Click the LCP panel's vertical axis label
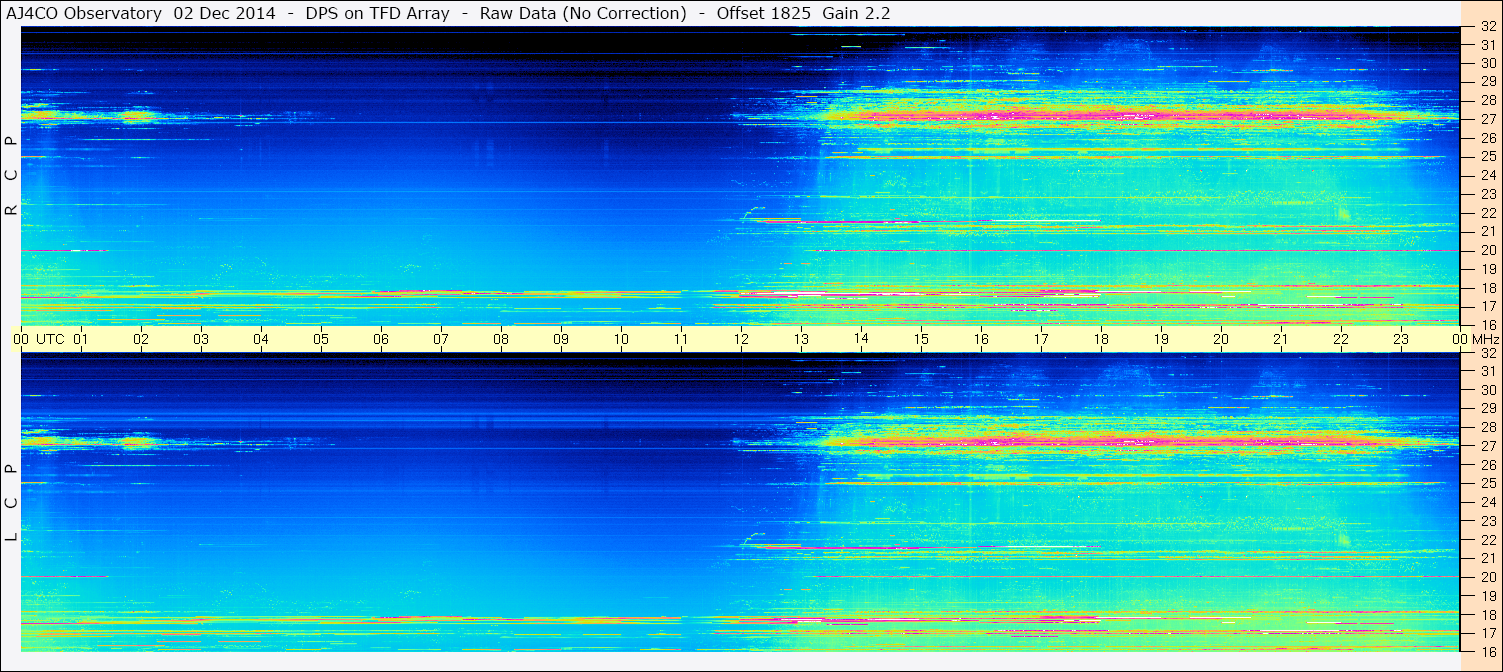The width and height of the screenshot is (1503, 672). 11,503
